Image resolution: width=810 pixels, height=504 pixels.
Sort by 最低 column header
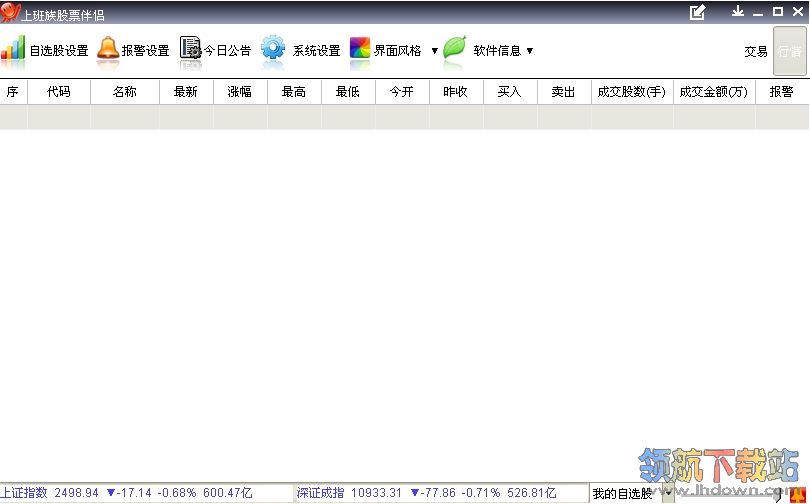tap(348, 92)
